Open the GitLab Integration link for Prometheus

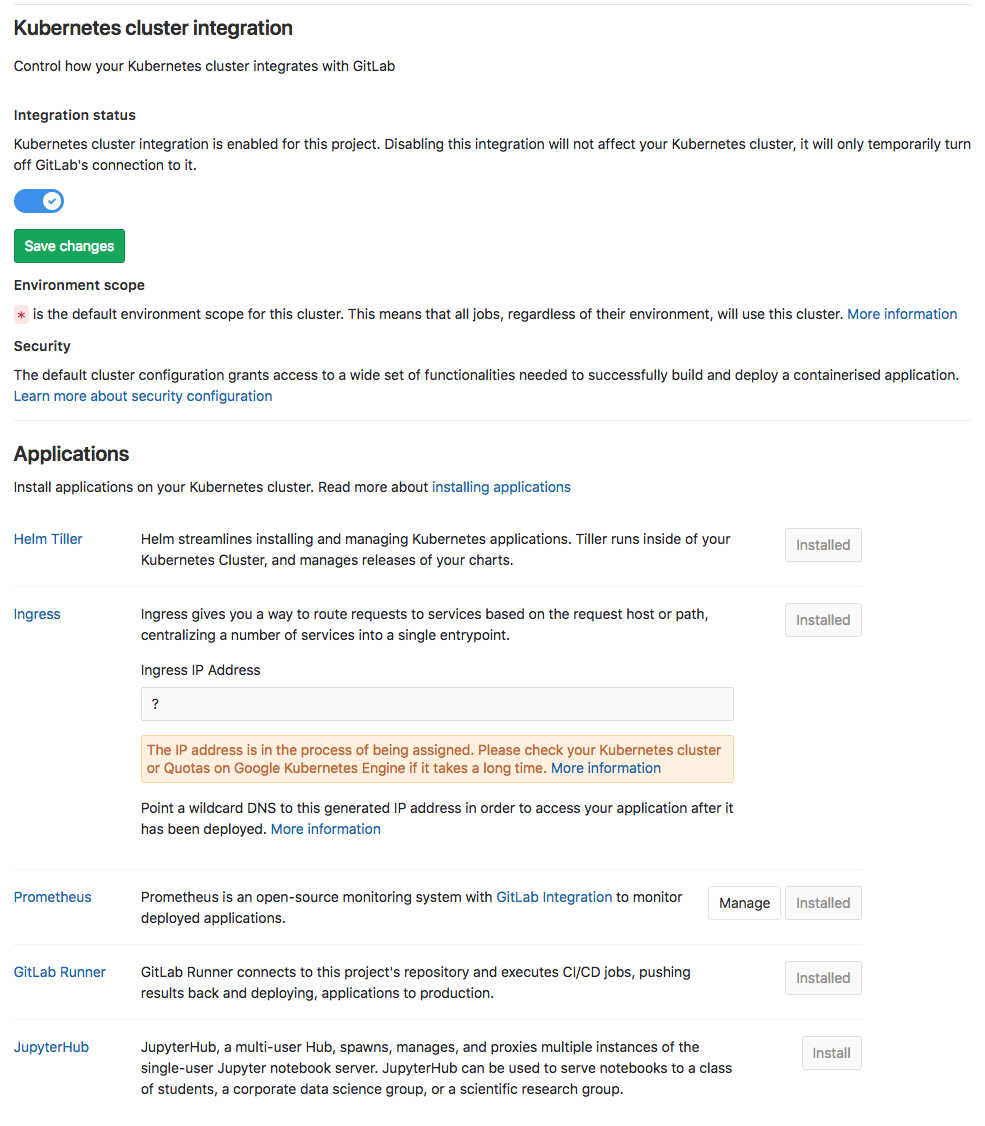(553, 896)
